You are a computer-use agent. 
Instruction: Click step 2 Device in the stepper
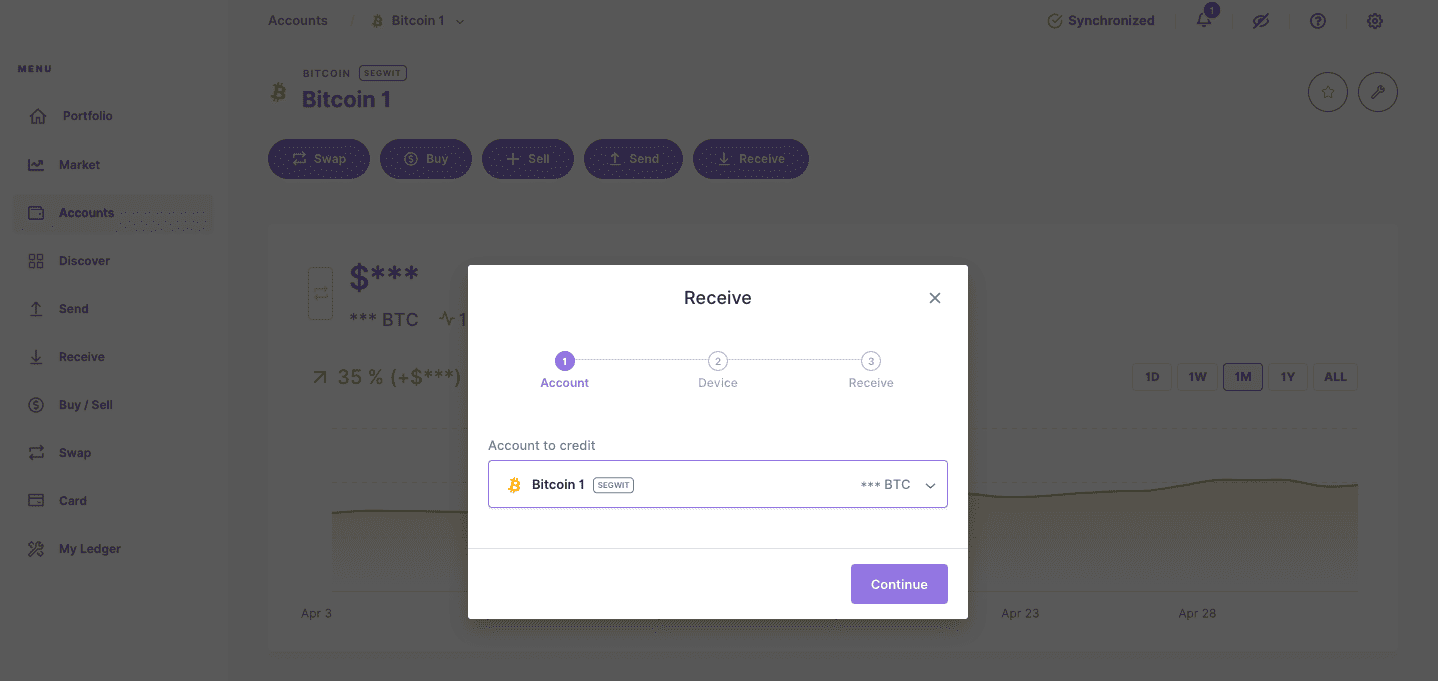[x=717, y=362]
